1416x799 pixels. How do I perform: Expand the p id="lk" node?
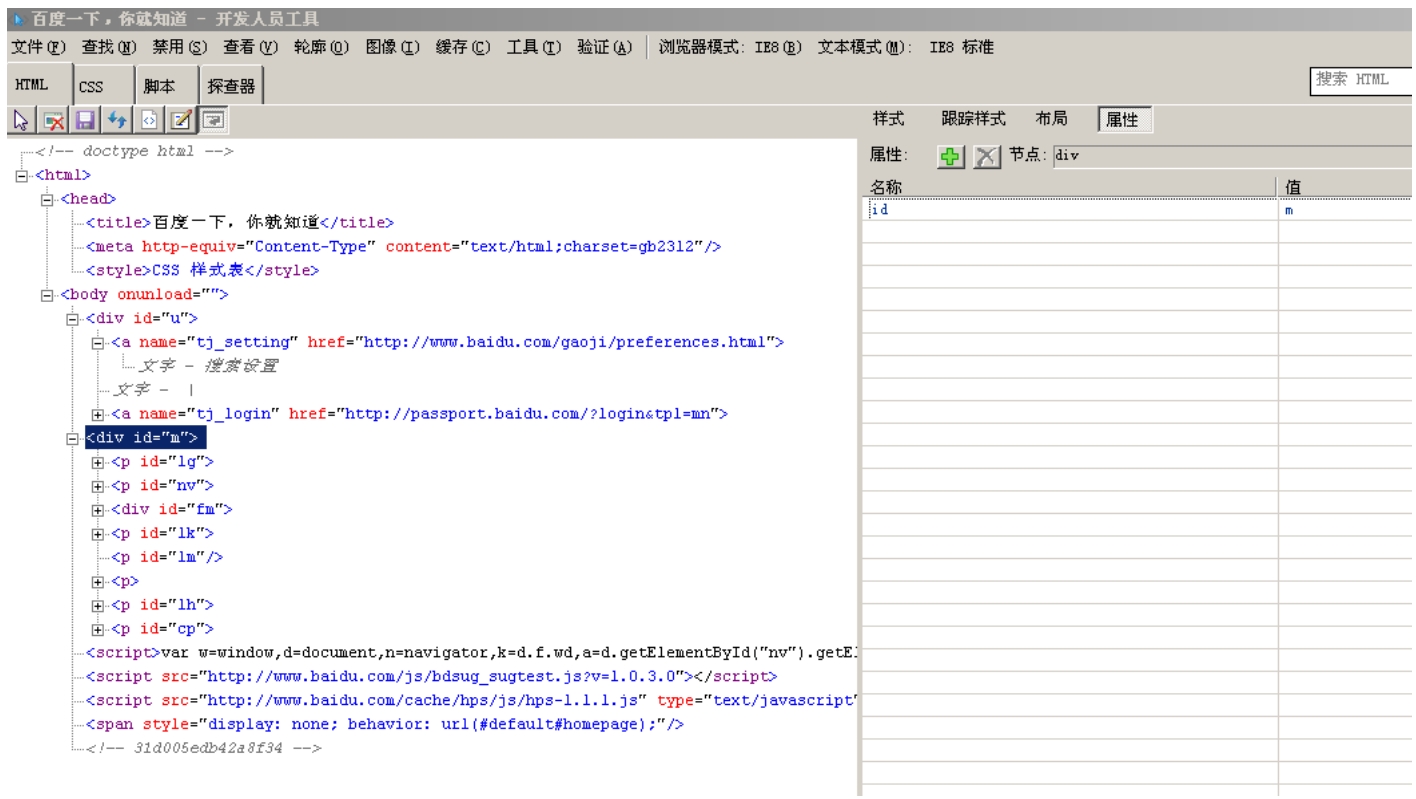click(x=97, y=534)
